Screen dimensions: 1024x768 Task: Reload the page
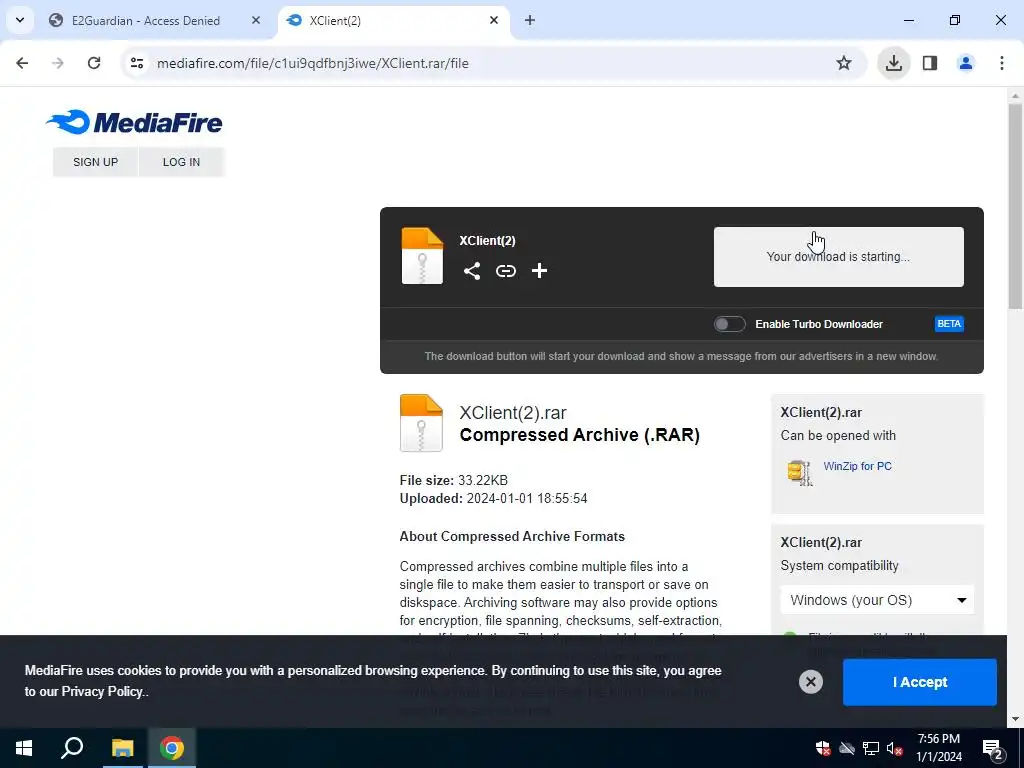pyautogui.click(x=94, y=63)
